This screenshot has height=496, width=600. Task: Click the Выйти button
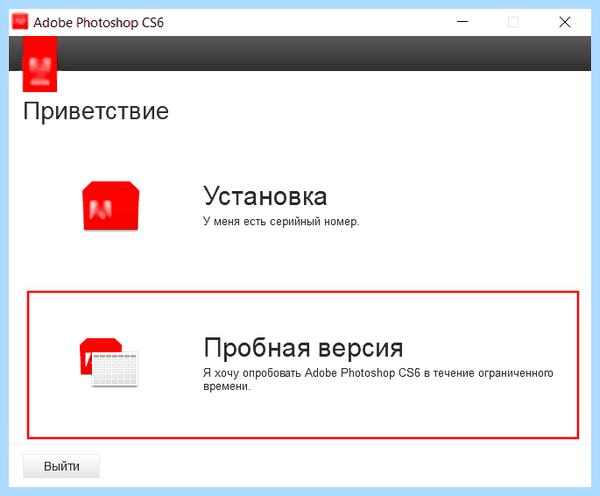click(61, 466)
